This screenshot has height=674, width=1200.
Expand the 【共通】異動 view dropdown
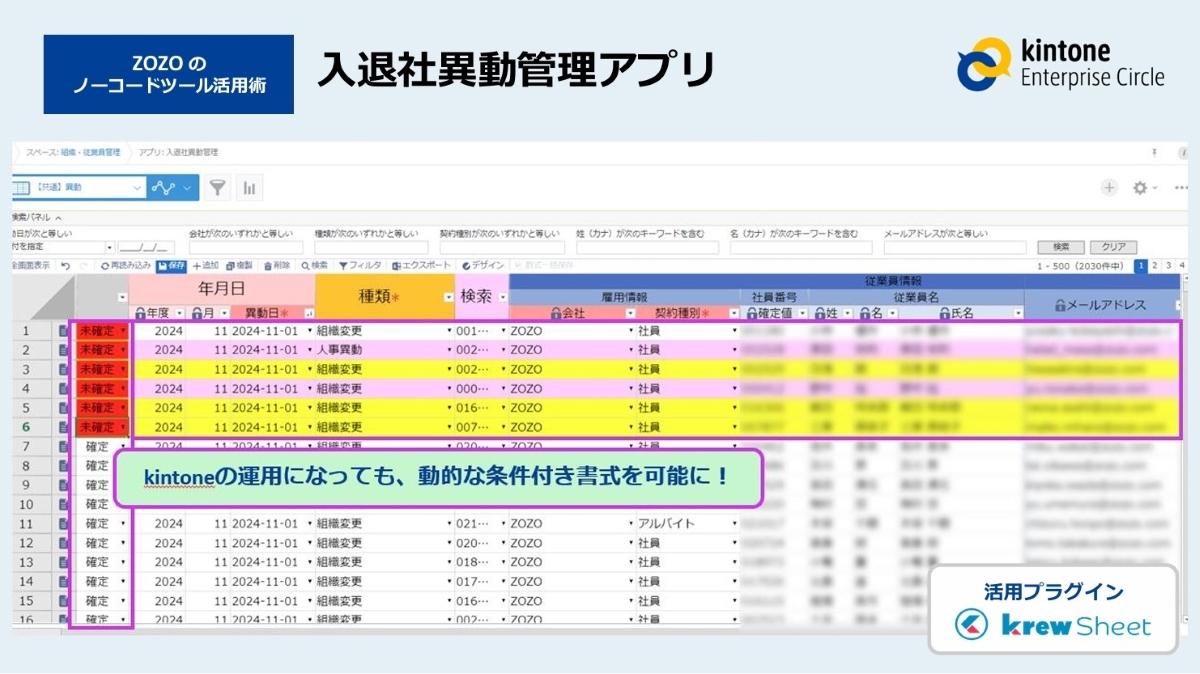click(x=137, y=187)
